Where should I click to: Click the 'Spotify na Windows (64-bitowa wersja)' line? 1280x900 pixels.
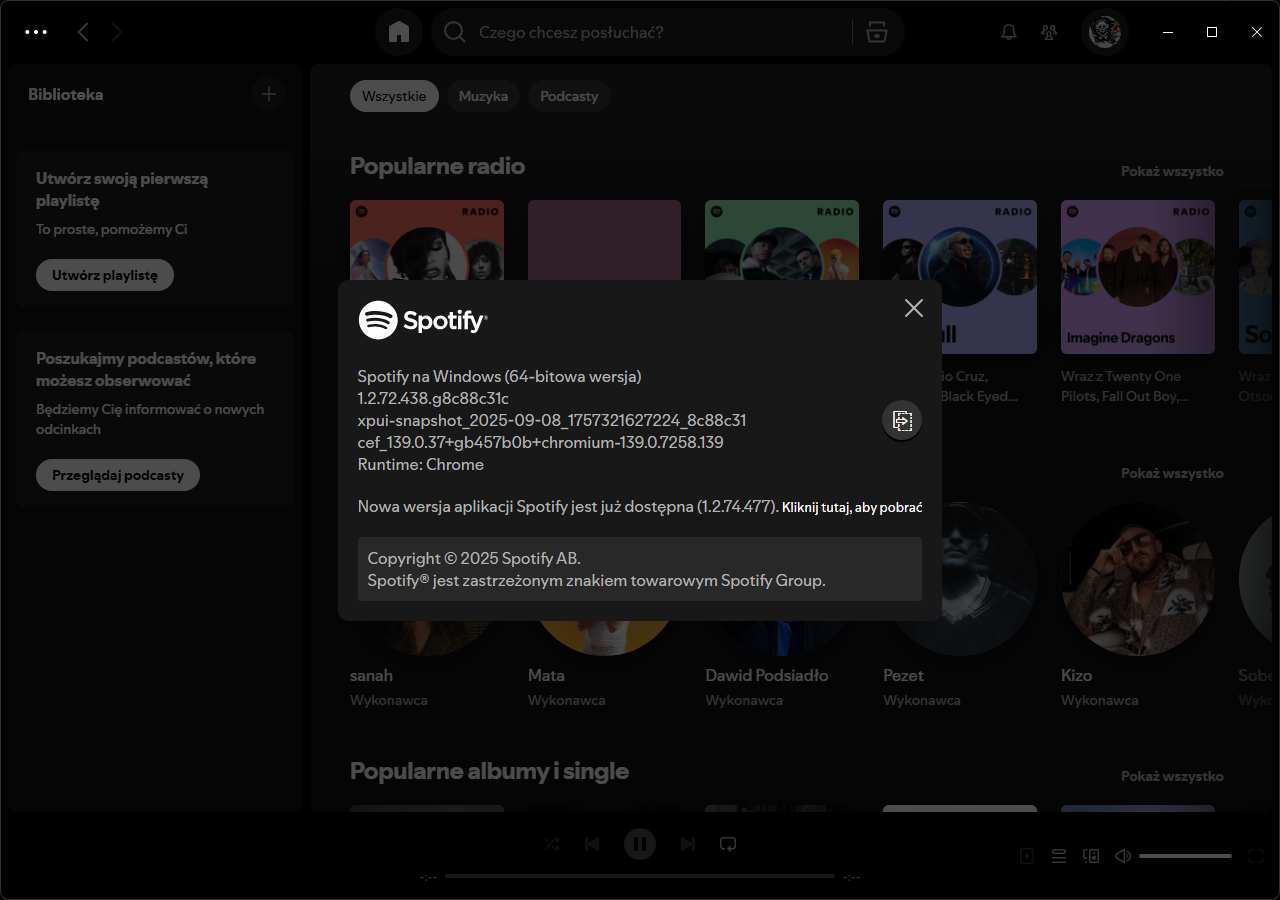[500, 376]
